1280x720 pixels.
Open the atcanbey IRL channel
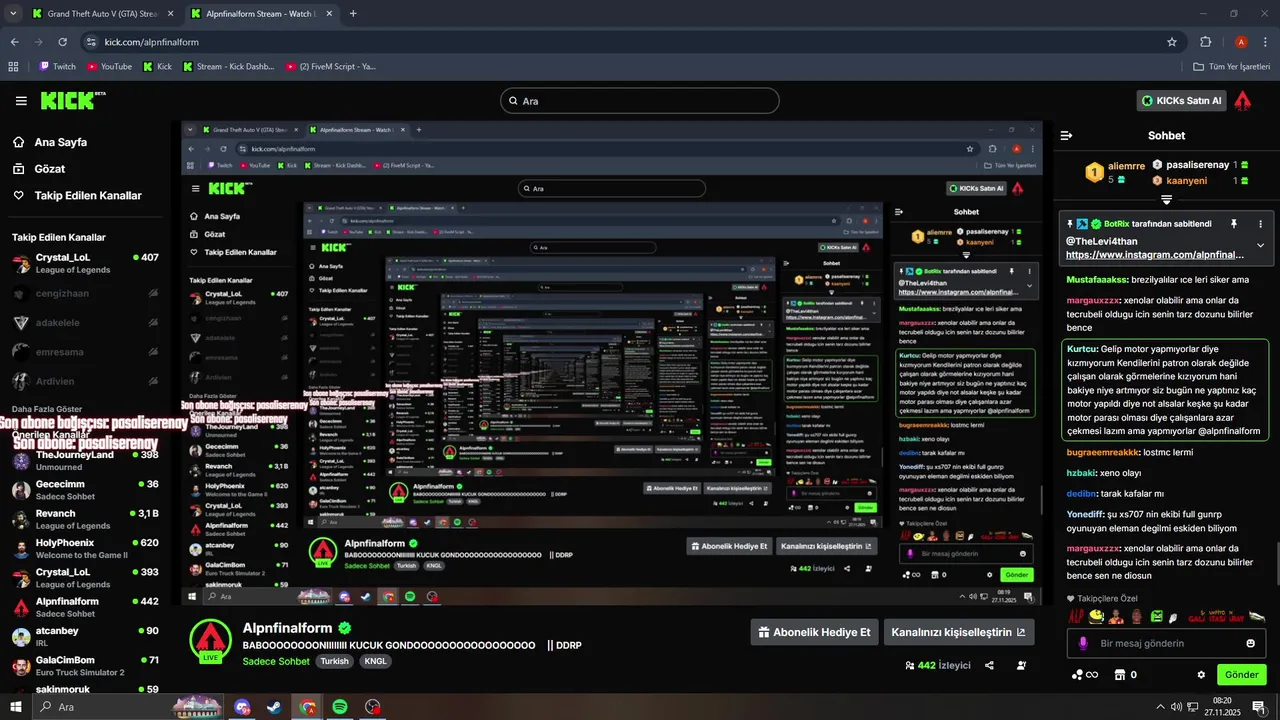(x=85, y=637)
